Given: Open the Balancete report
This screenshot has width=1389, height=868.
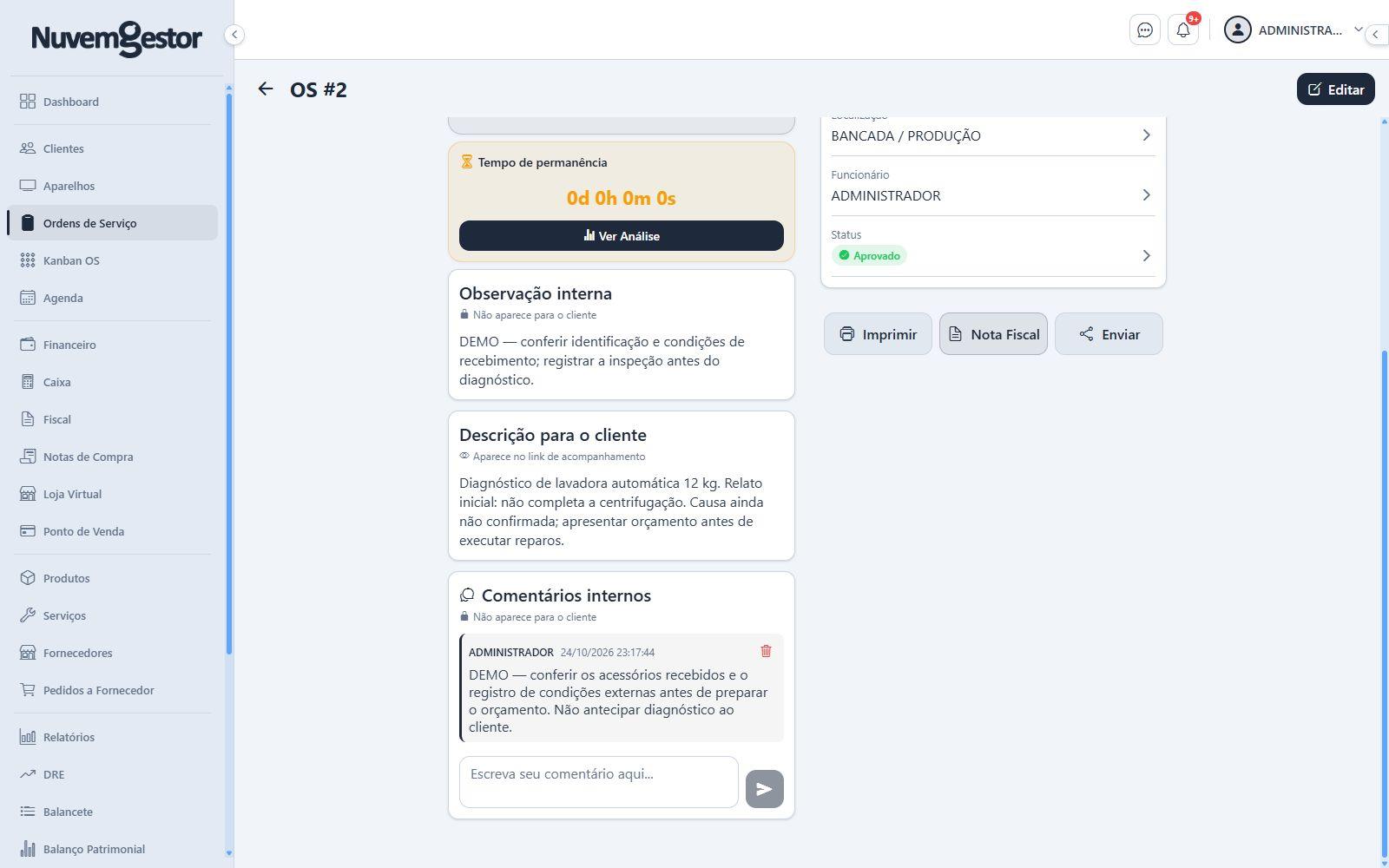Looking at the screenshot, I should click(x=112, y=812).
